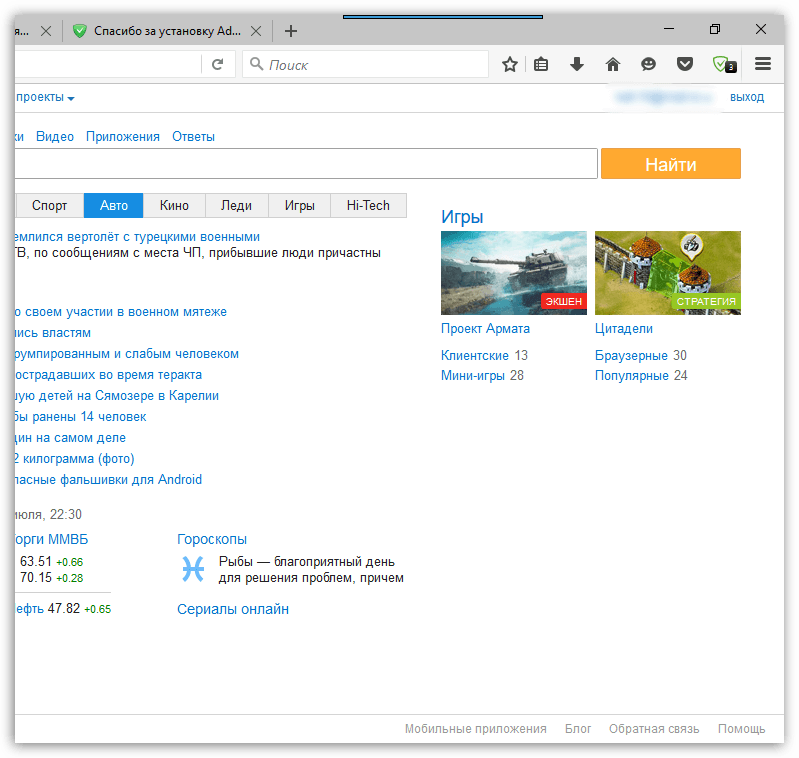Open the 'Цитадели' game link

click(x=624, y=329)
